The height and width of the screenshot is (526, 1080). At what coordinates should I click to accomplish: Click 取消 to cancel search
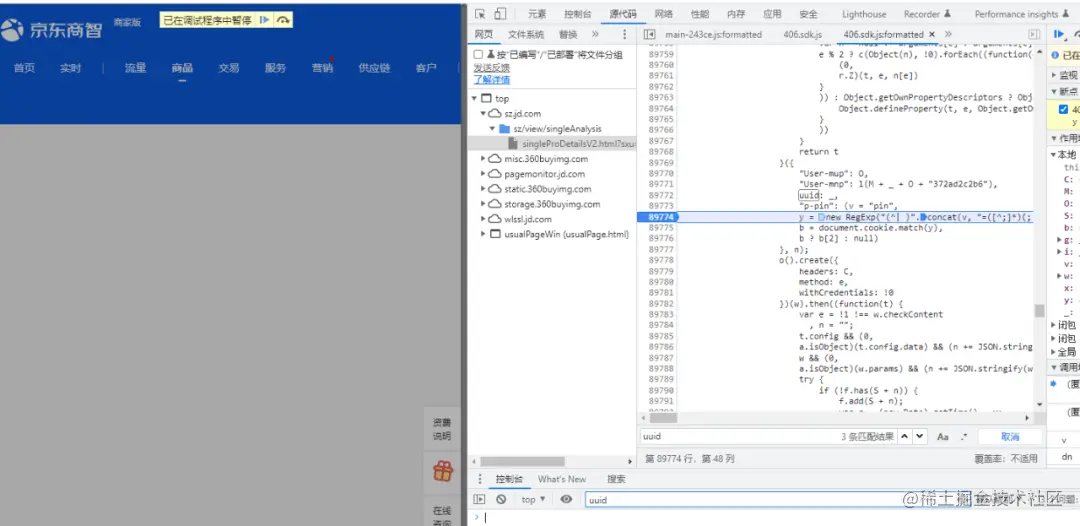tap(1010, 436)
